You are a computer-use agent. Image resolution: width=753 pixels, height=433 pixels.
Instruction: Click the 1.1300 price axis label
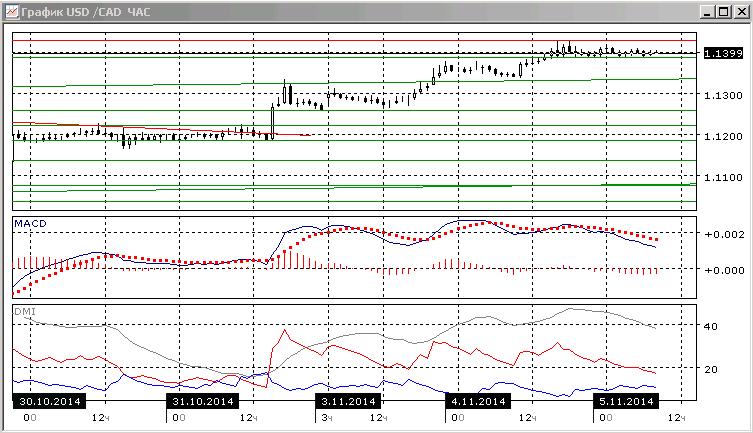click(723, 95)
